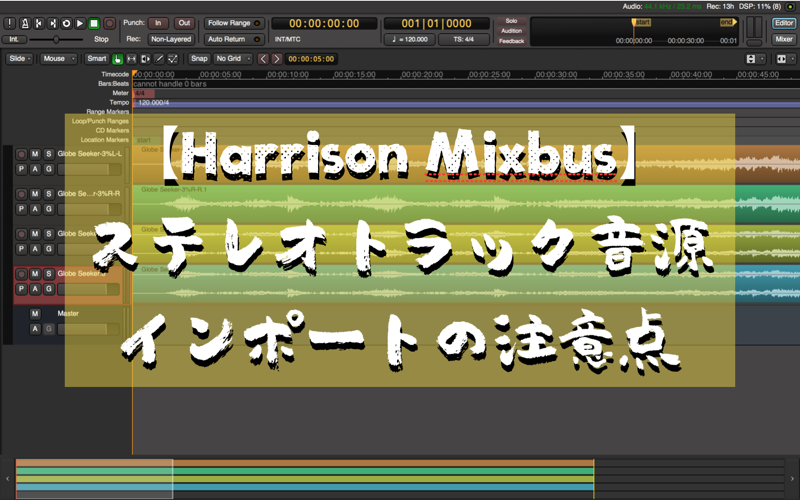Open automation A menu on Globe Seeker-3%L-L

click(x=35, y=169)
